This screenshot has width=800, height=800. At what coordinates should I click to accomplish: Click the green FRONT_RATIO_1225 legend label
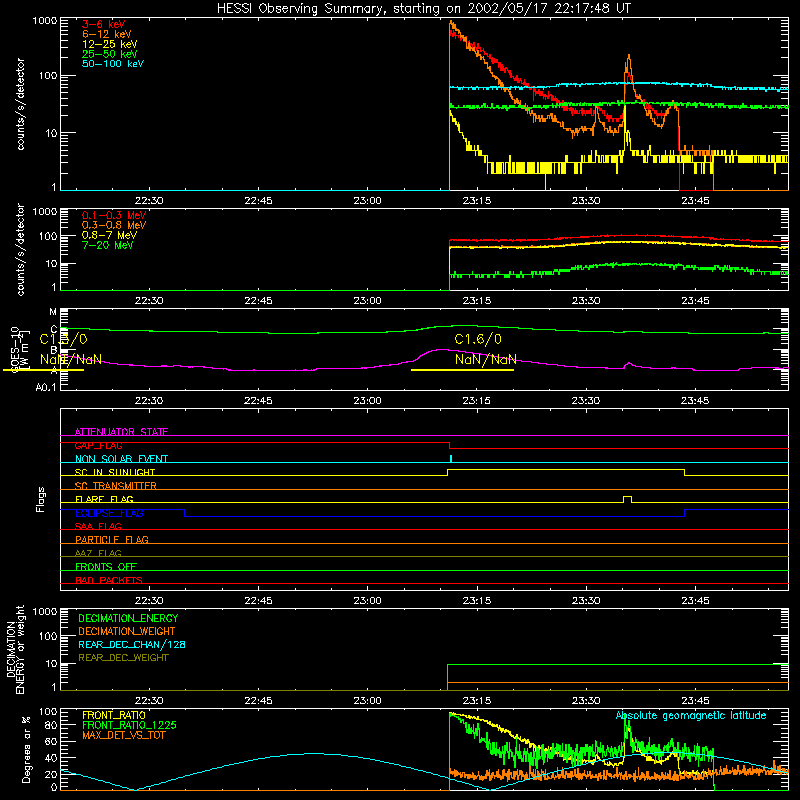click(130, 725)
